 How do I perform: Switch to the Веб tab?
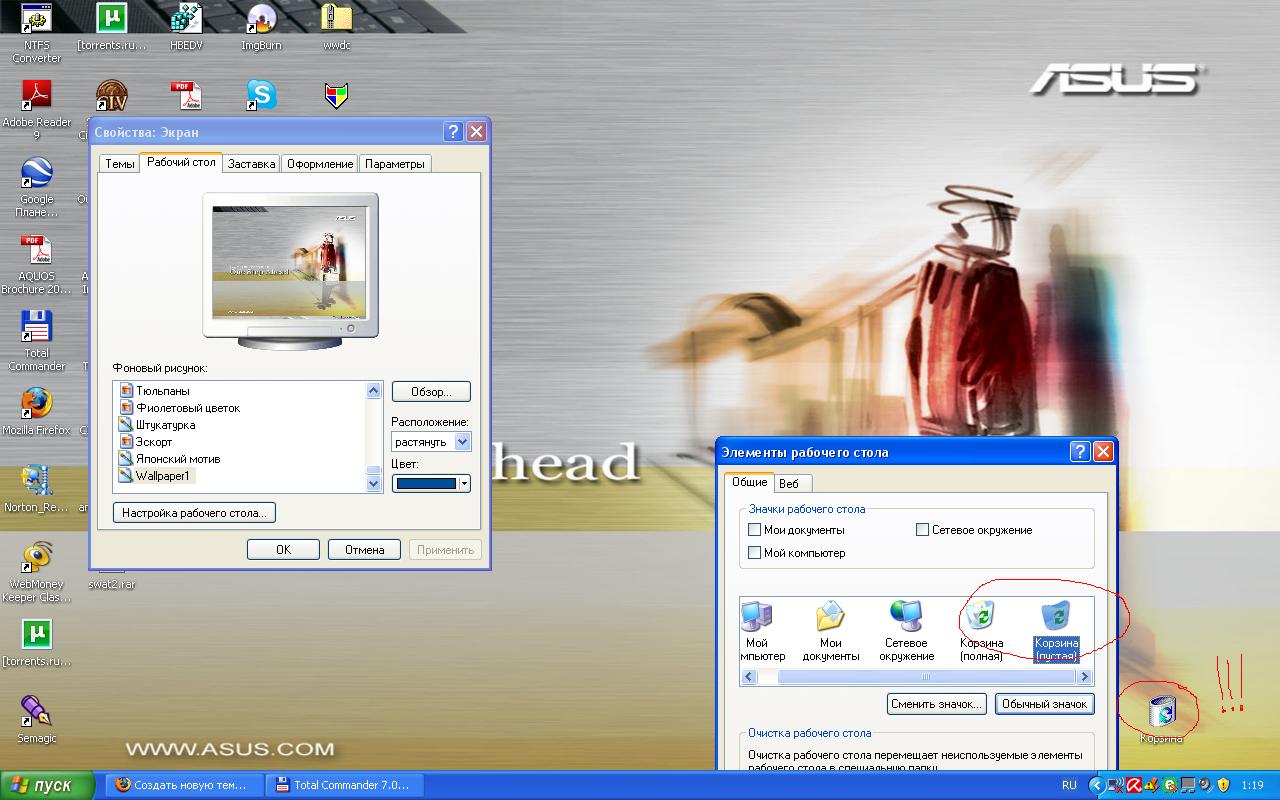pyautogui.click(x=789, y=483)
